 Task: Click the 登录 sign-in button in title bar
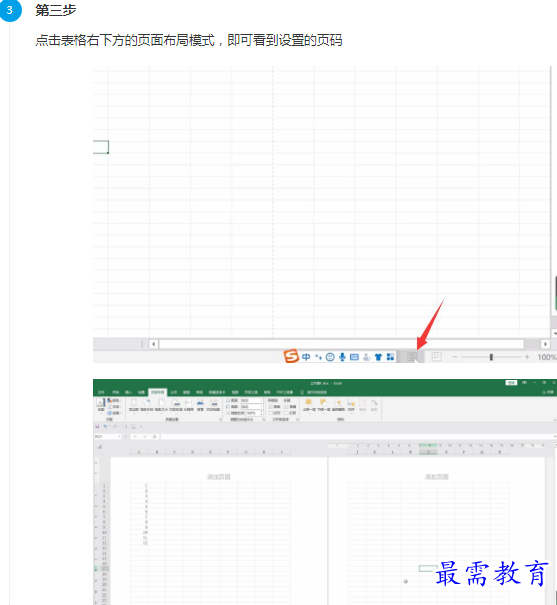[511, 383]
